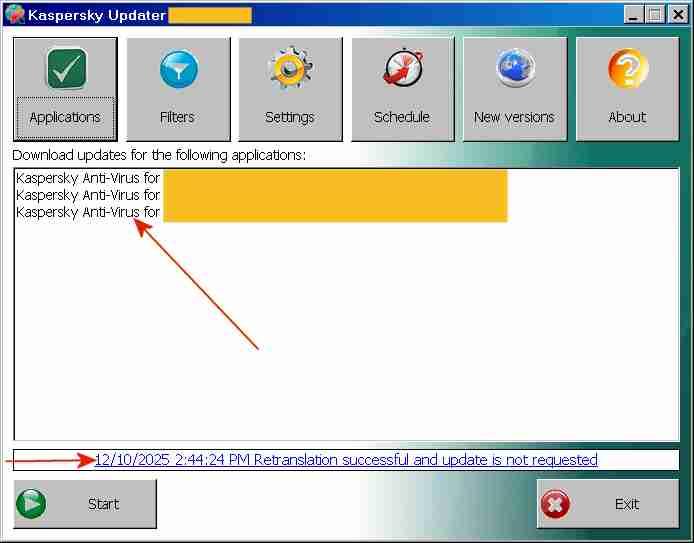Open the New versions tab label
The width and height of the screenshot is (694, 543).
(514, 117)
